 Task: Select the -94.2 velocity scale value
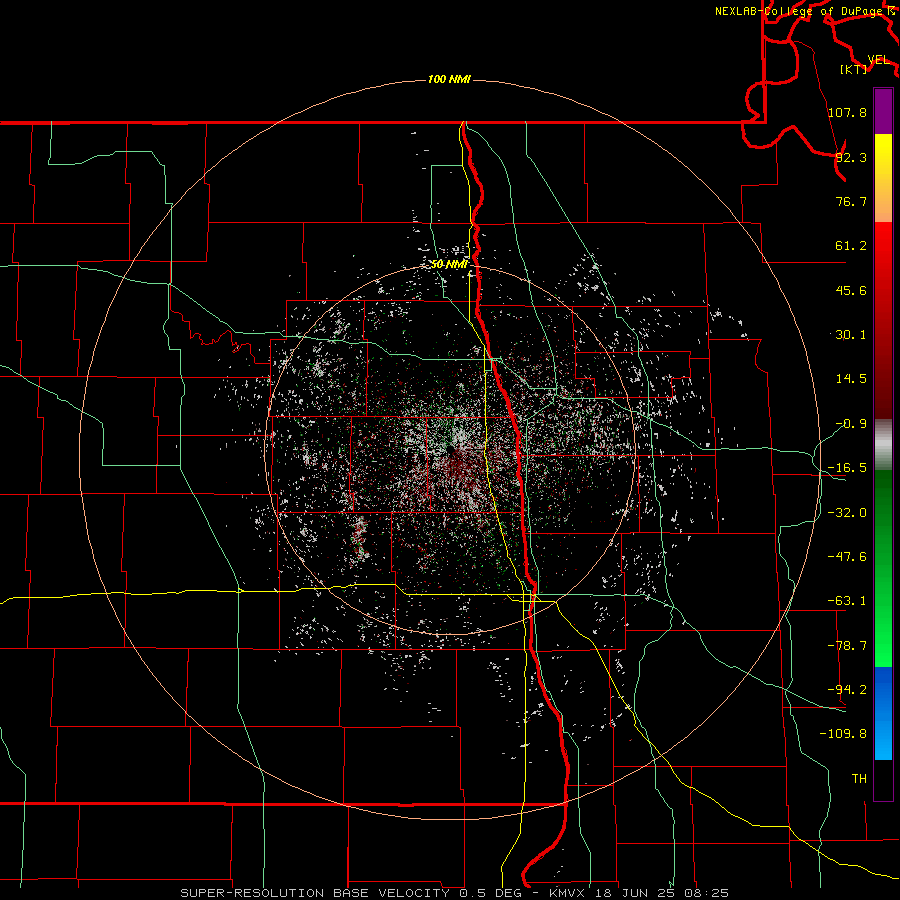pyautogui.click(x=847, y=690)
